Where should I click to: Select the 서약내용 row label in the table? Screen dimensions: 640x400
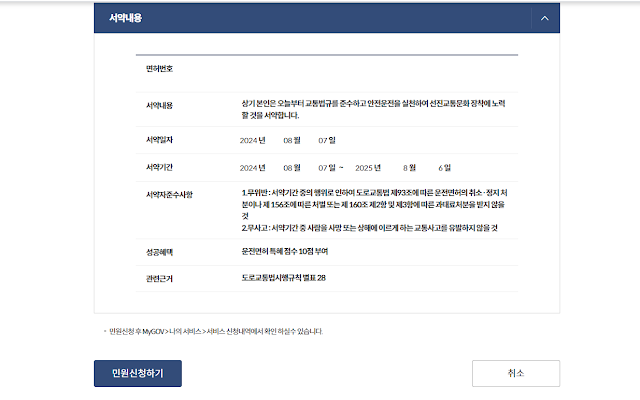pyautogui.click(x=160, y=105)
